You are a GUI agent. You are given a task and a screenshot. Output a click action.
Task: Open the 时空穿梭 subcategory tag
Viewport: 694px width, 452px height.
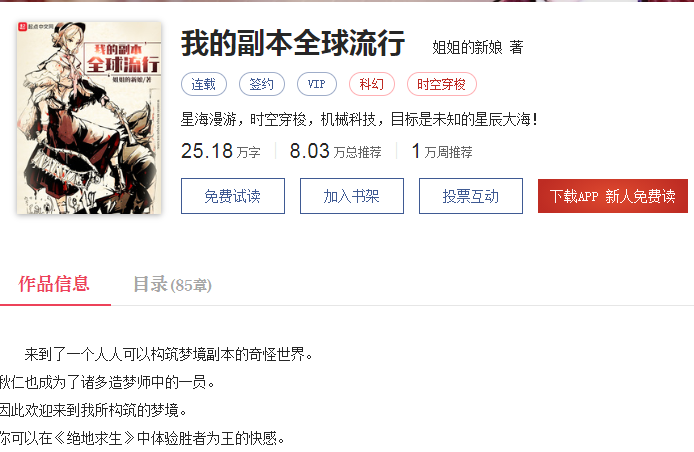pos(442,84)
